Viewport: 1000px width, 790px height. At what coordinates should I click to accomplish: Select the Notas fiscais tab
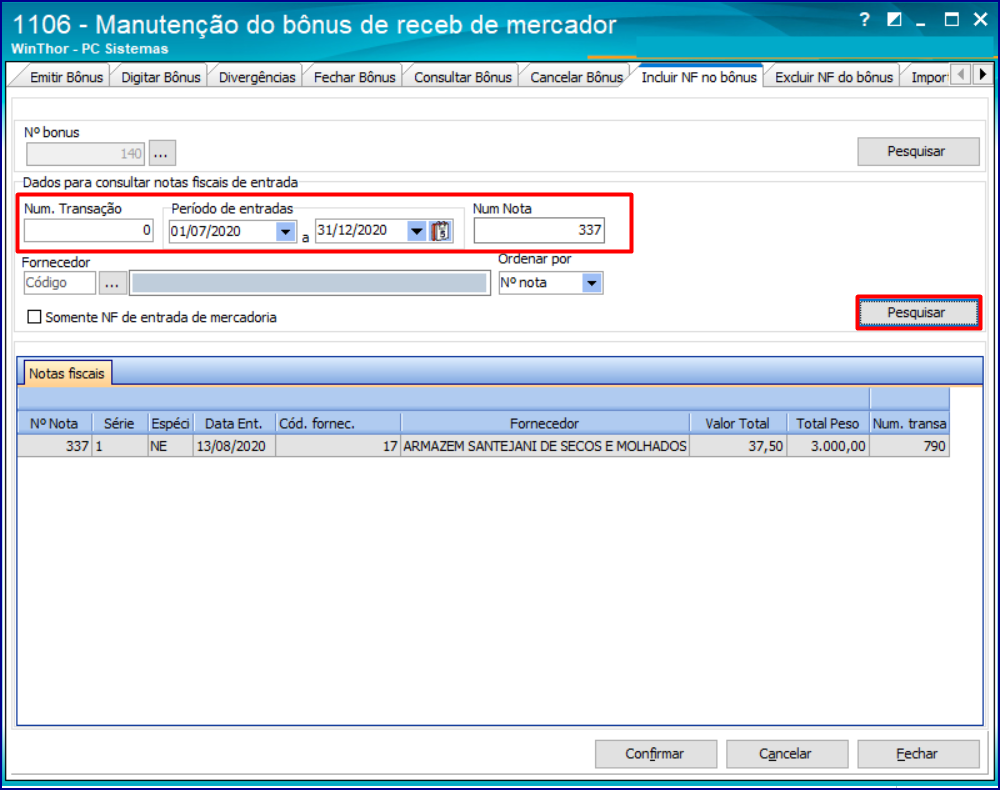[x=67, y=374]
